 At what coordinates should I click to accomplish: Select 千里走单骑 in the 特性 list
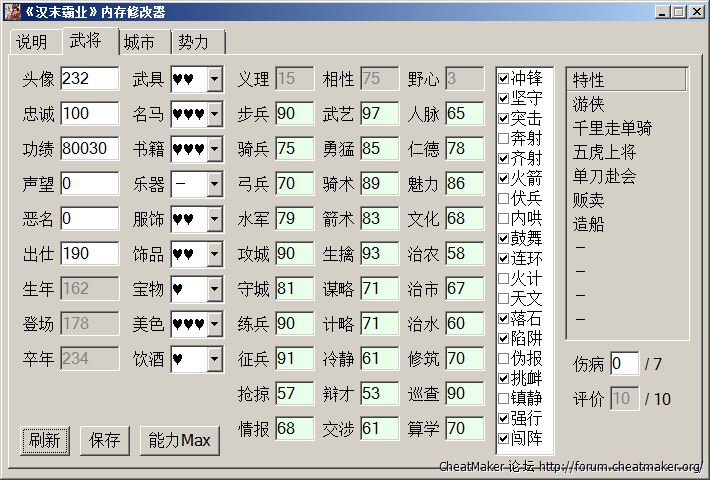(x=613, y=128)
